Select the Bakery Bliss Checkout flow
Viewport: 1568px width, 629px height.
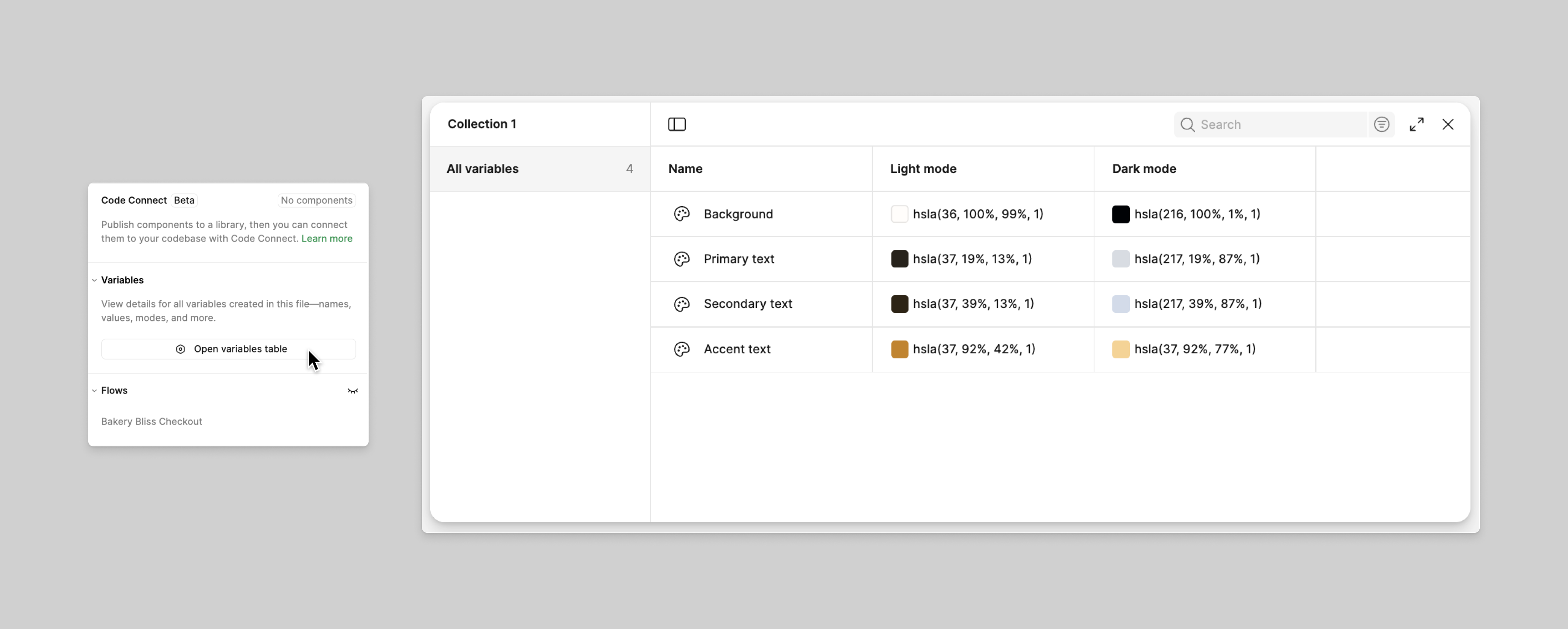151,422
